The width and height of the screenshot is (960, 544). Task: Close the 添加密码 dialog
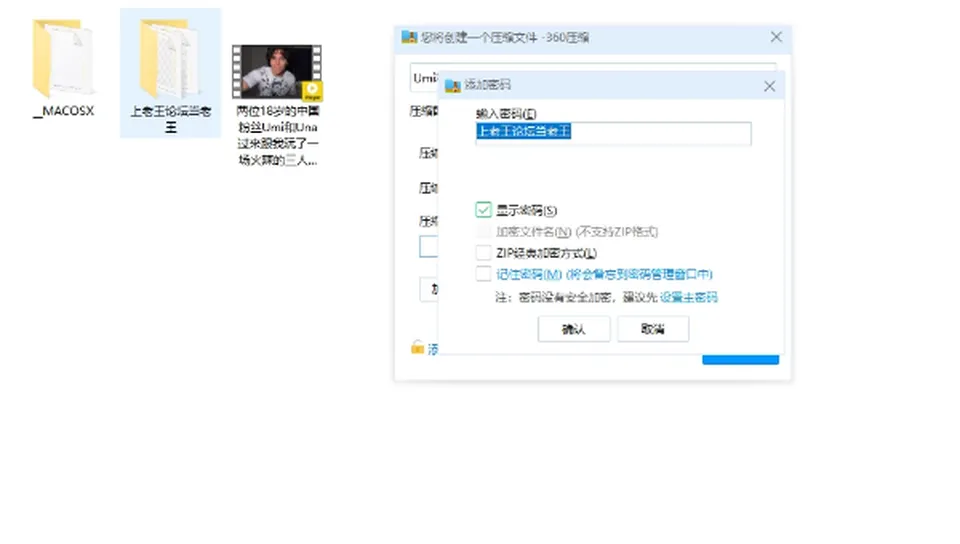(x=770, y=86)
